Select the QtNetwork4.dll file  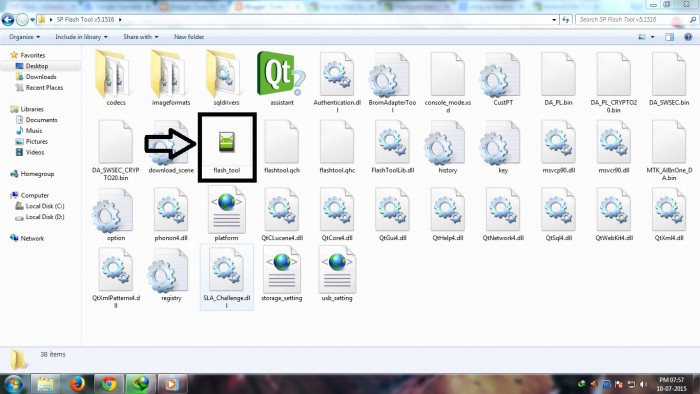coord(503,215)
